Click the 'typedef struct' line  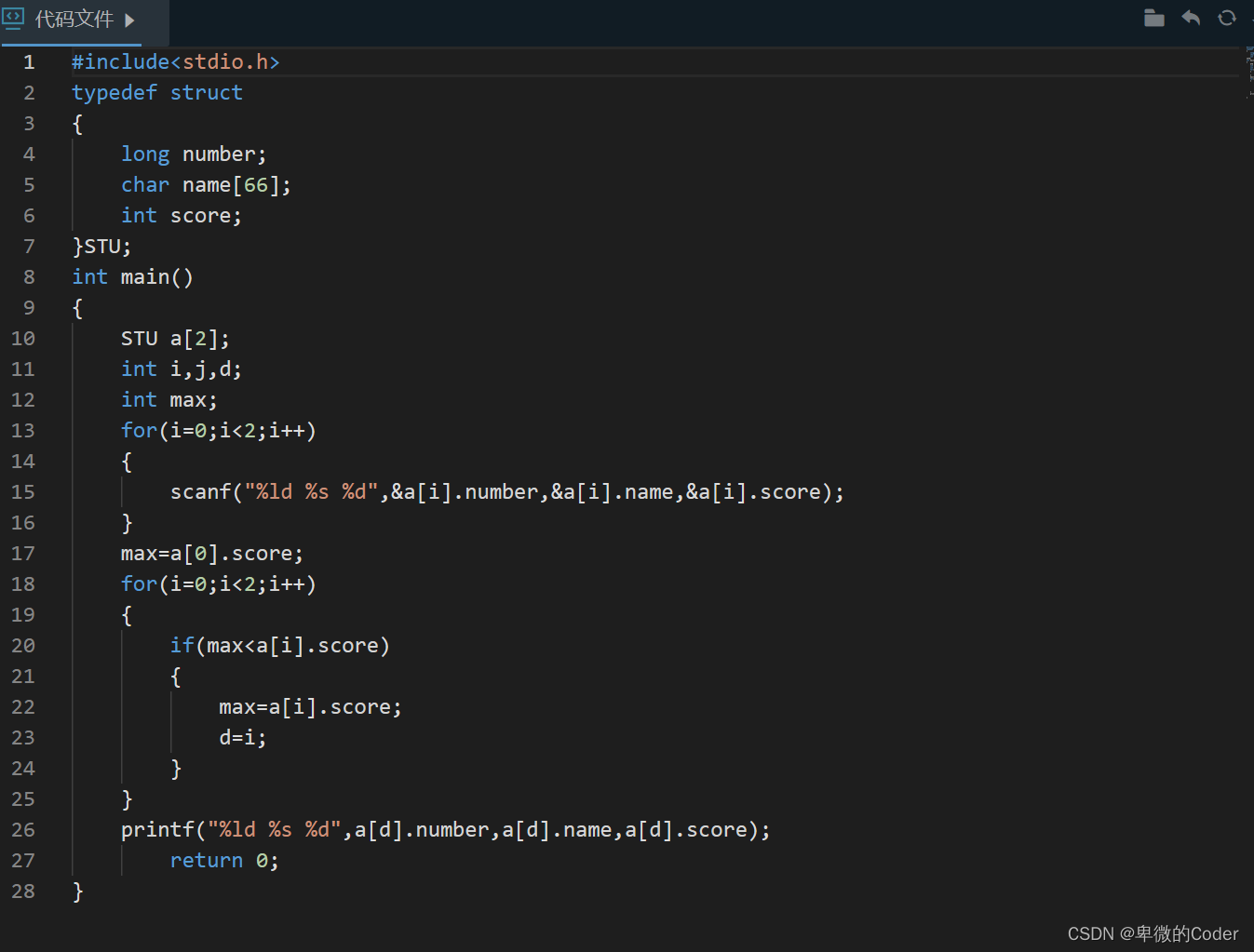pyautogui.click(x=157, y=92)
